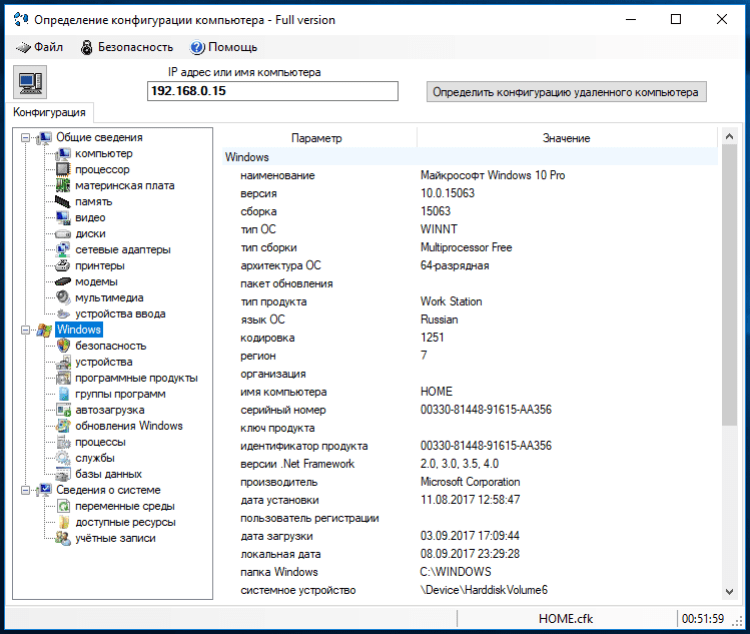Select the мультимедиа speaker icon
The width and height of the screenshot is (750, 634).
coord(63,298)
